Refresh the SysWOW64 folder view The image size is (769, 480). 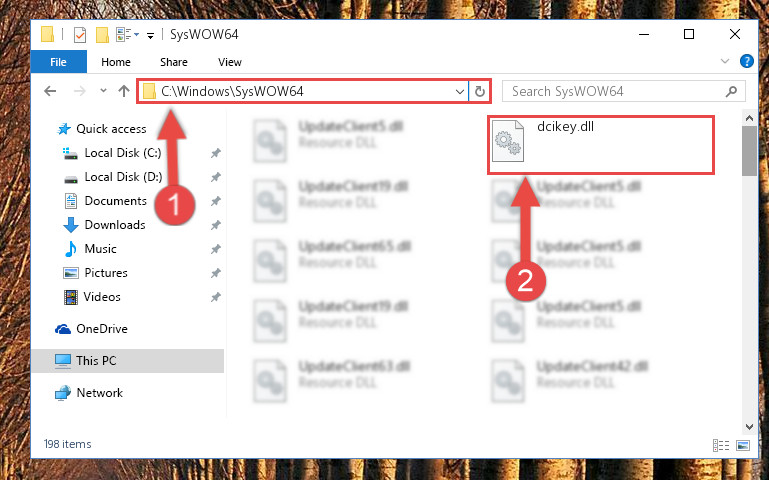coord(480,91)
